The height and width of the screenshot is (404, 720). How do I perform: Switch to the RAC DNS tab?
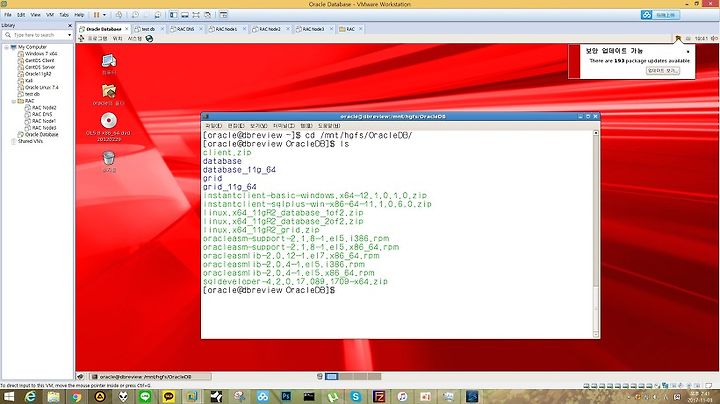185,29
